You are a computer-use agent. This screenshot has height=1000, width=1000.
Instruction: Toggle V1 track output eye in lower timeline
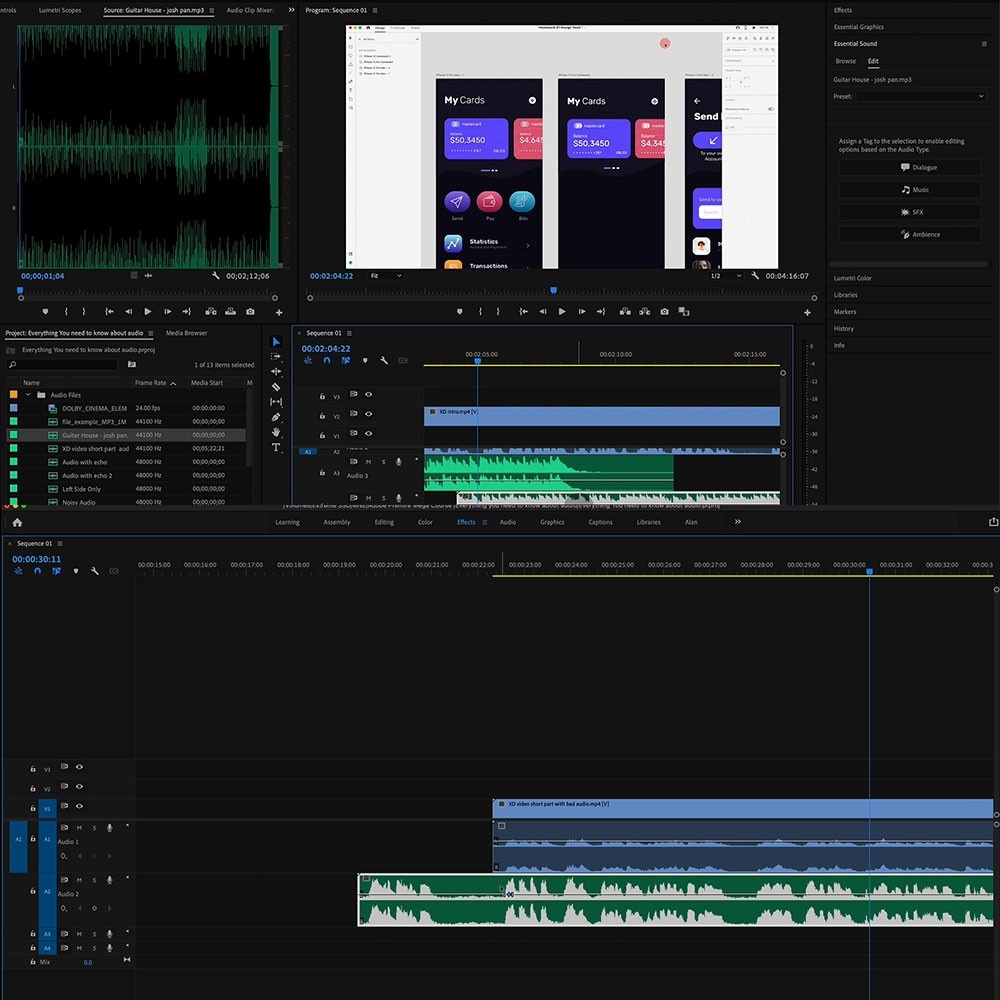click(79, 807)
